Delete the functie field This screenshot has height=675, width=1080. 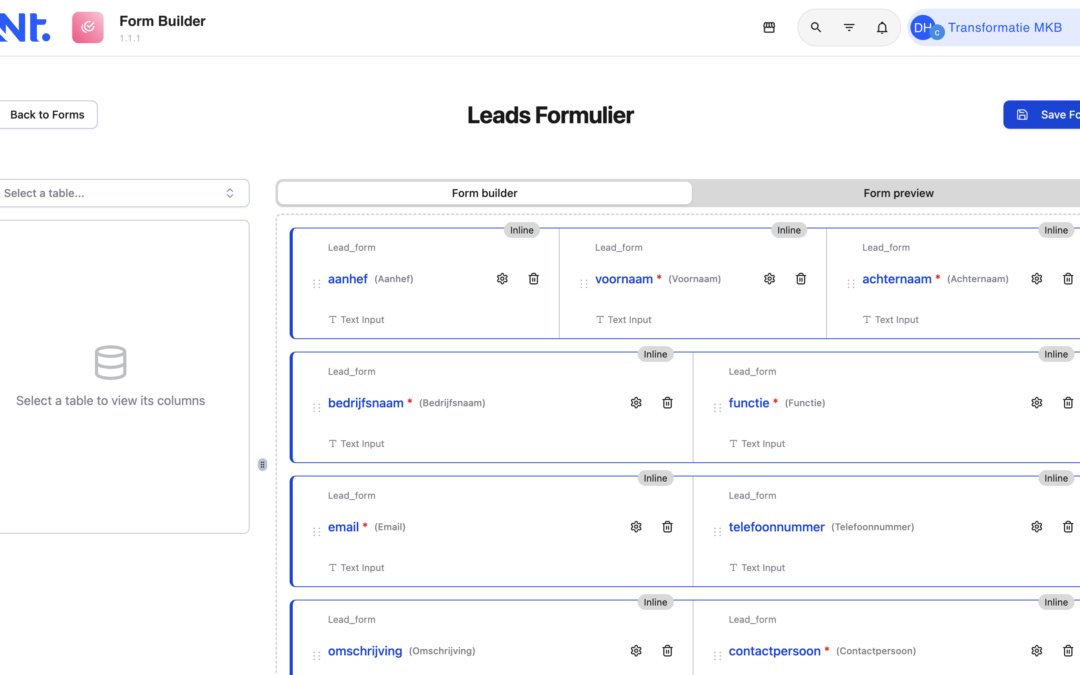[1068, 403]
